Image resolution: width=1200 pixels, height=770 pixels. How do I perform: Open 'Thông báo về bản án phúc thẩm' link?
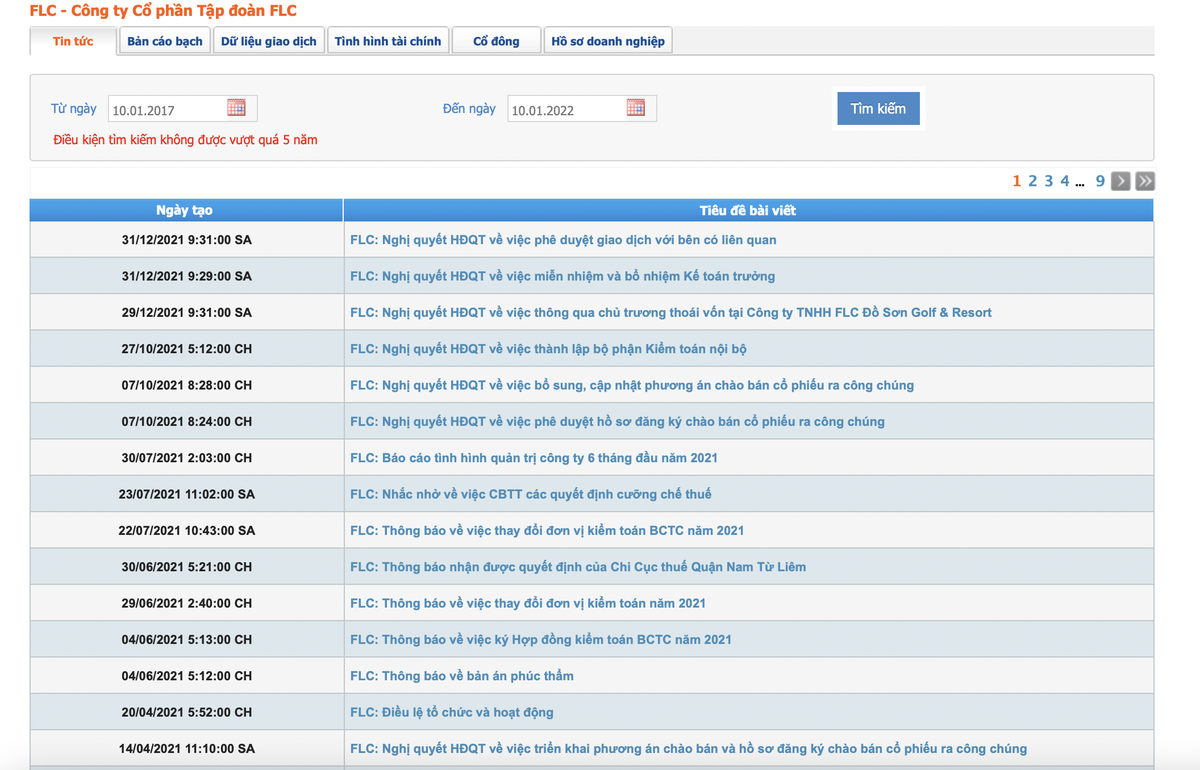[x=461, y=676]
